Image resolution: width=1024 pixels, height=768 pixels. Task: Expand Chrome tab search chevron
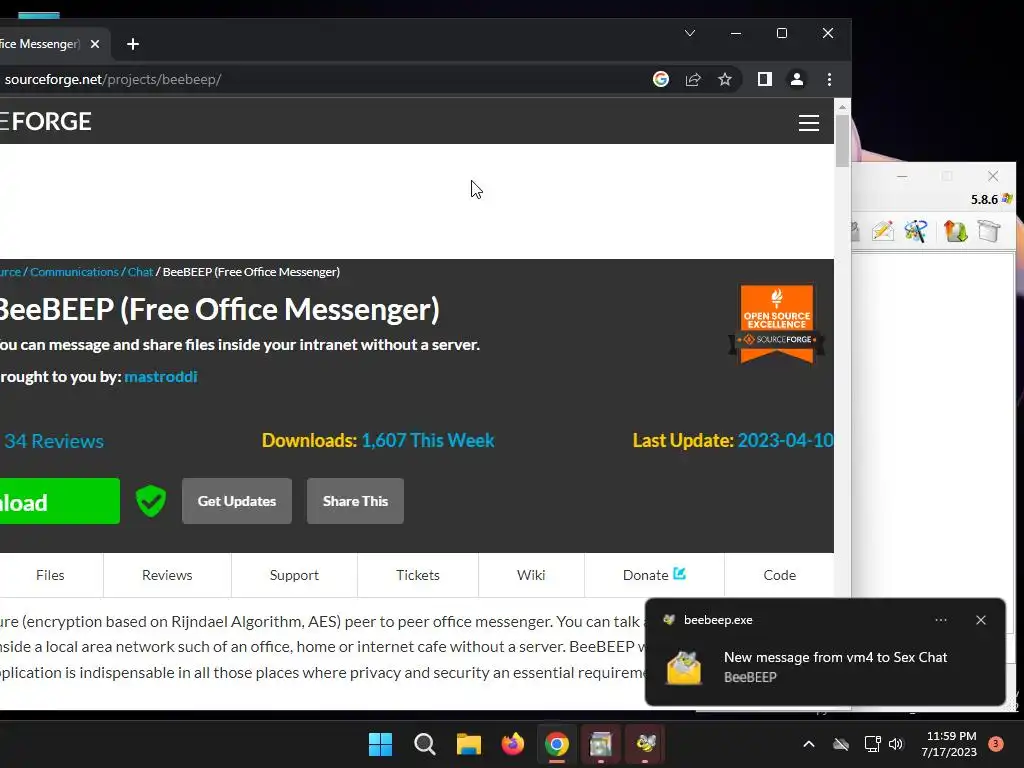pos(690,33)
